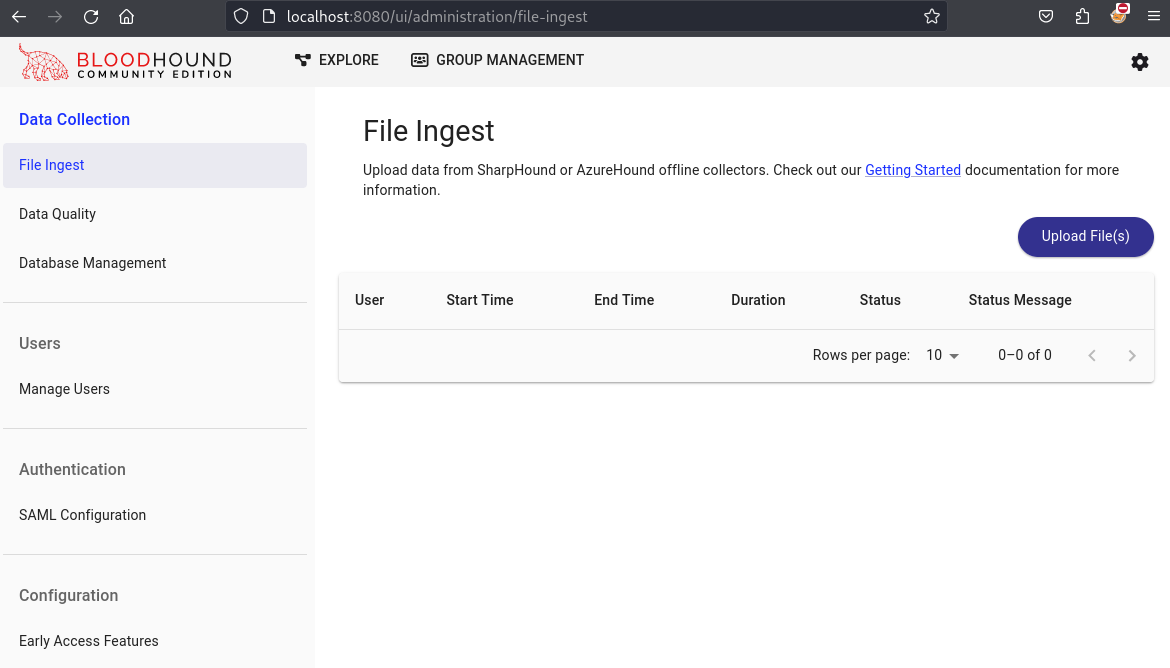Open Group Management page
The height and width of the screenshot is (668, 1170).
point(498,60)
